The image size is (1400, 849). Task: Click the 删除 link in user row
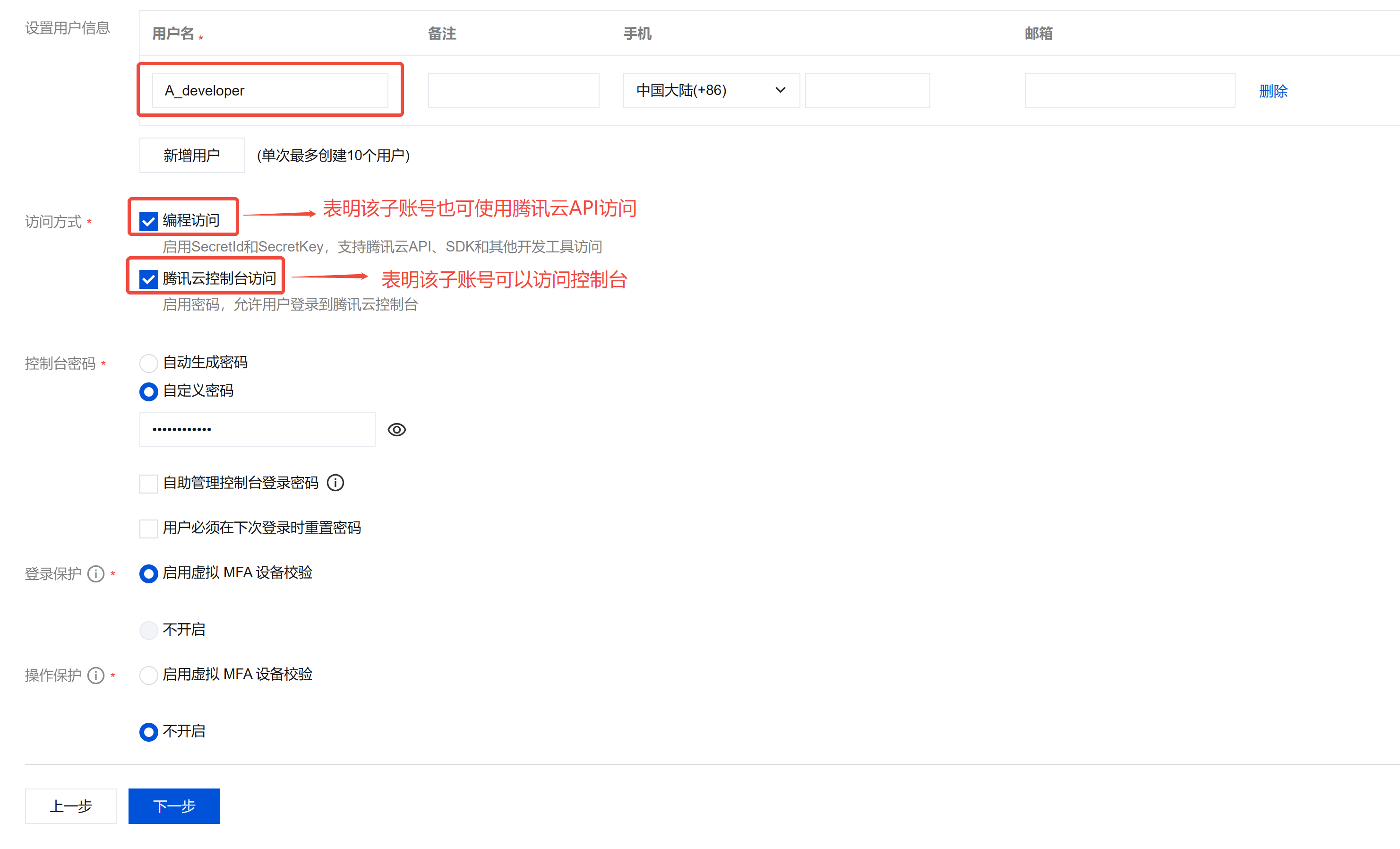1273,91
